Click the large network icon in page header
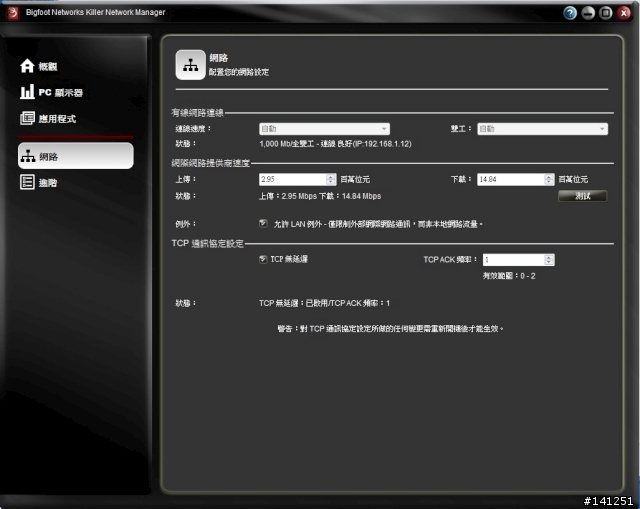This screenshot has height=509, width=640. 190,65
